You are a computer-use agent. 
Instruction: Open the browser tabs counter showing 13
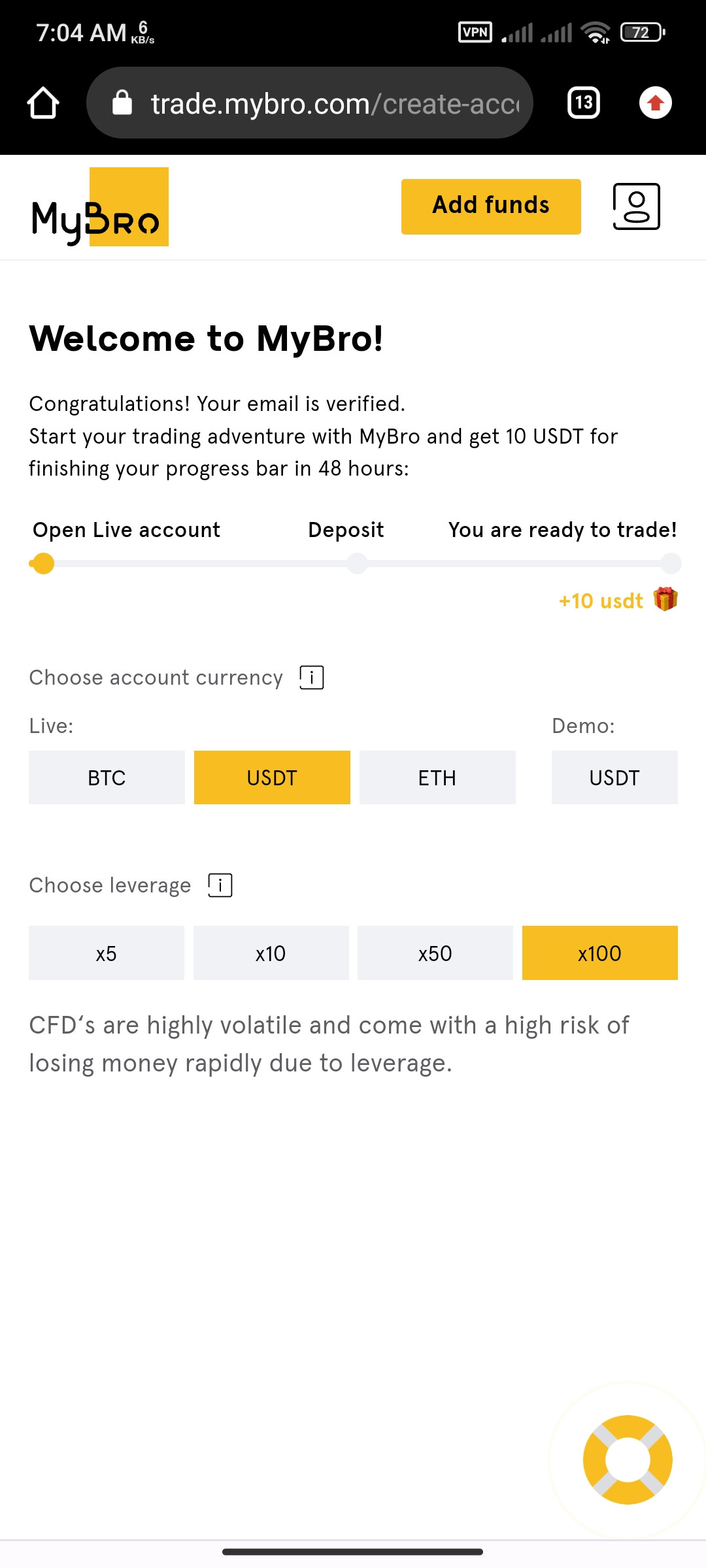(x=584, y=103)
